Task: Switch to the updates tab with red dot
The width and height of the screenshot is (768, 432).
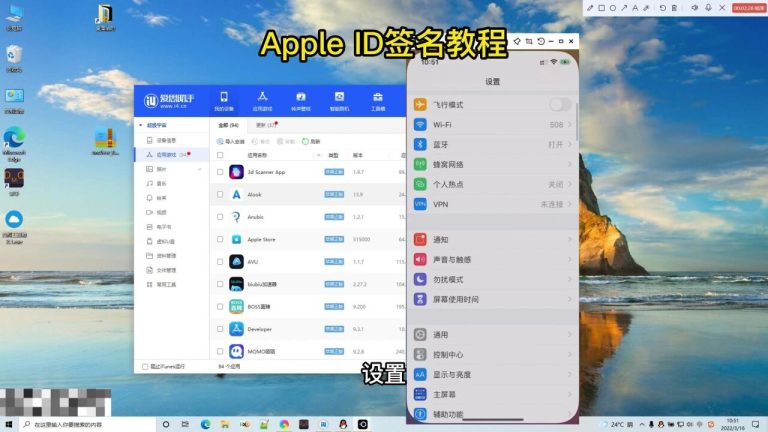Action: point(267,125)
